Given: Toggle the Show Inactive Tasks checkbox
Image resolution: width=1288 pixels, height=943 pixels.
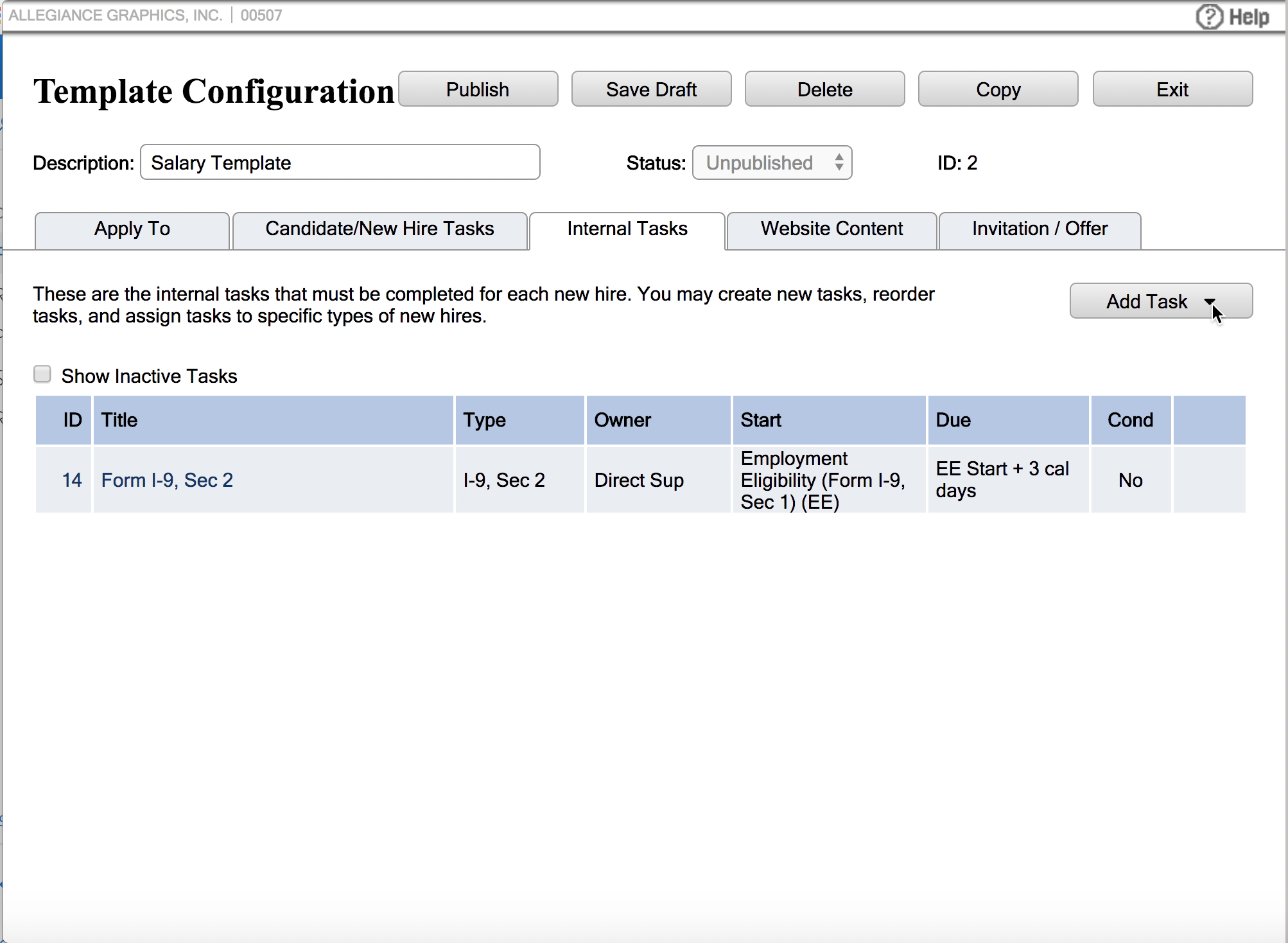Looking at the screenshot, I should [x=42, y=373].
